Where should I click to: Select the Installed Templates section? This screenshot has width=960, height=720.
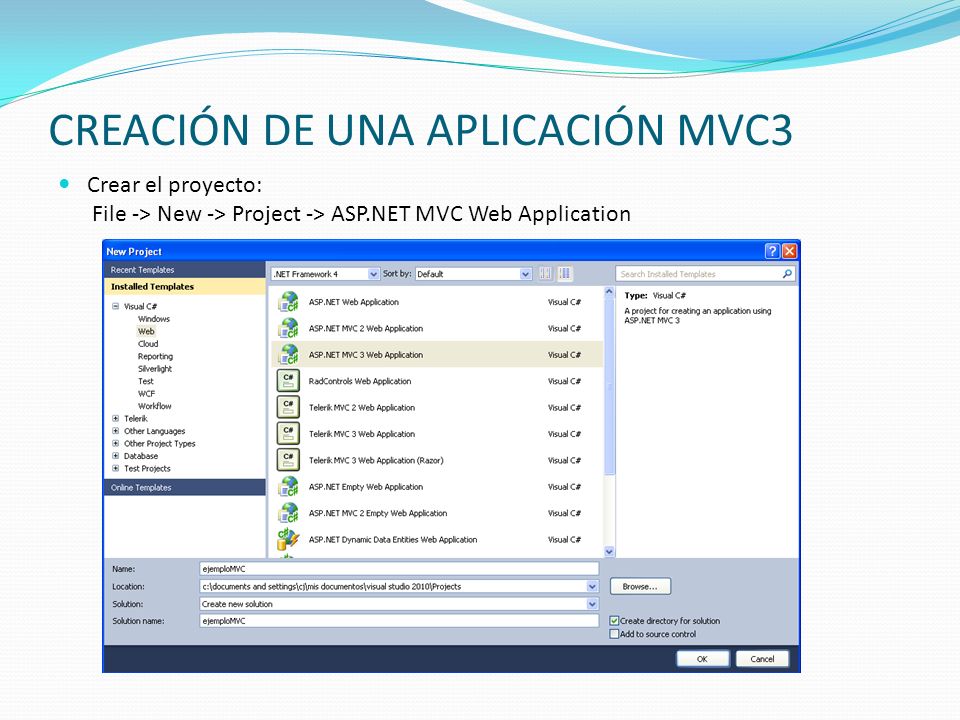[185, 287]
